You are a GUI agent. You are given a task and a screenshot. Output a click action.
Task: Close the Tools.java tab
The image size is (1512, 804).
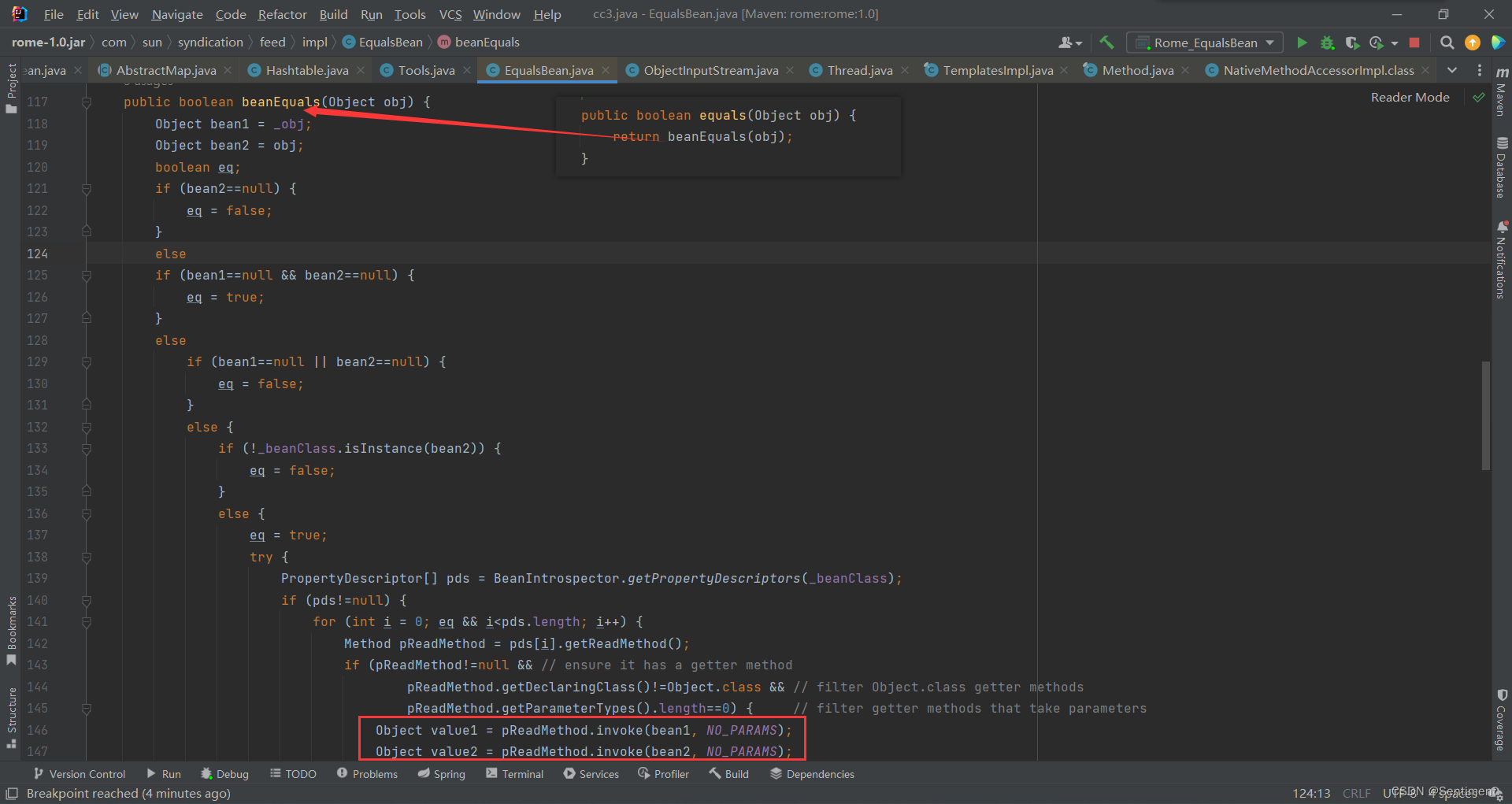[x=467, y=70]
